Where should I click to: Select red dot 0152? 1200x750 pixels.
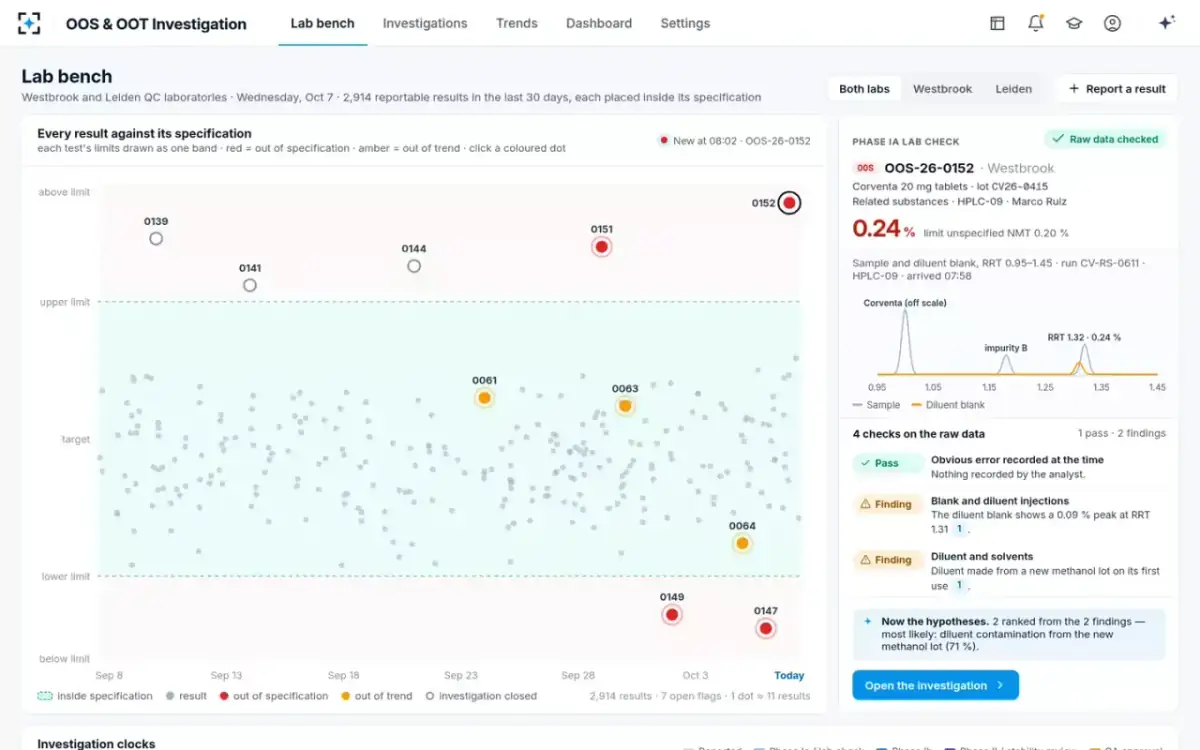789,203
